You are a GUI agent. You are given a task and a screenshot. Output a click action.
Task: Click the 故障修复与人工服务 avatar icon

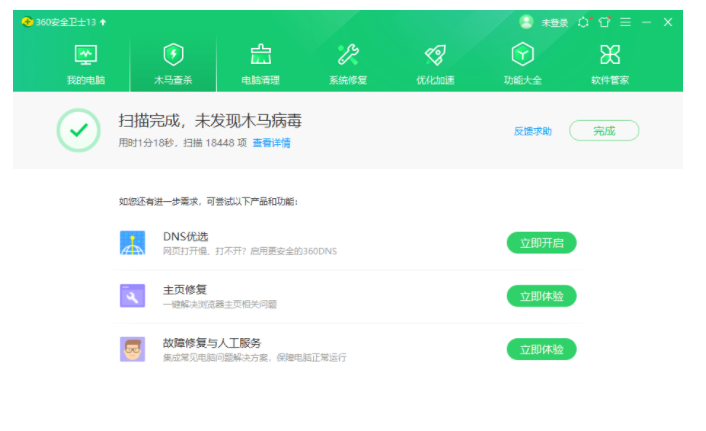coord(132,349)
